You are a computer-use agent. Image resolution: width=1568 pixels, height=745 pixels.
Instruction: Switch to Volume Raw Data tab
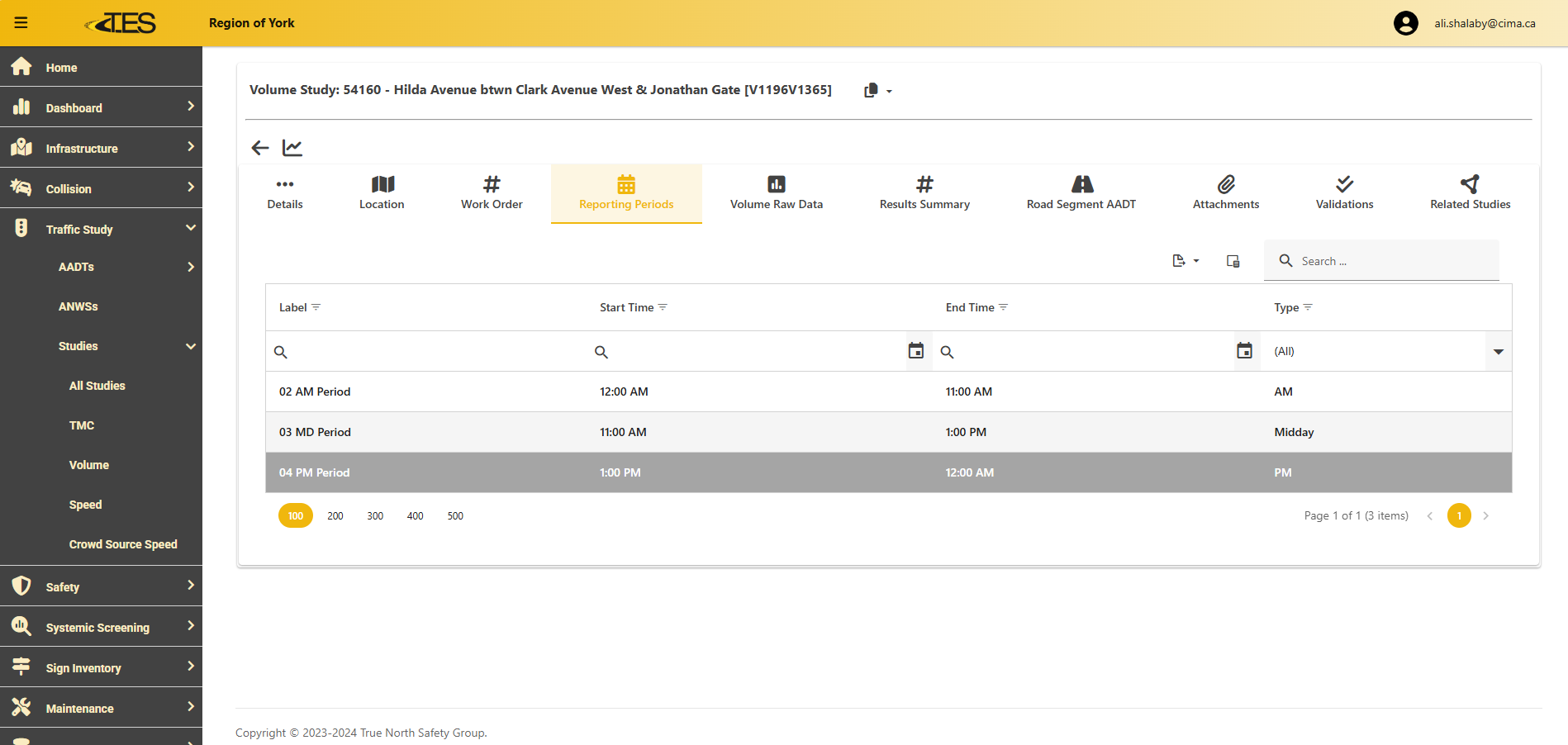pyautogui.click(x=776, y=193)
